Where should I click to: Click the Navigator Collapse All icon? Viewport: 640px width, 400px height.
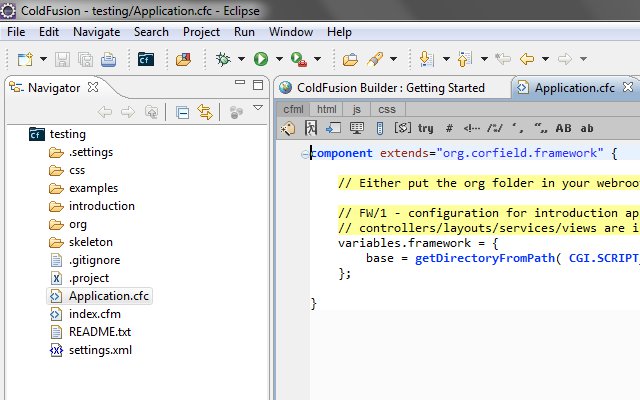[182, 112]
